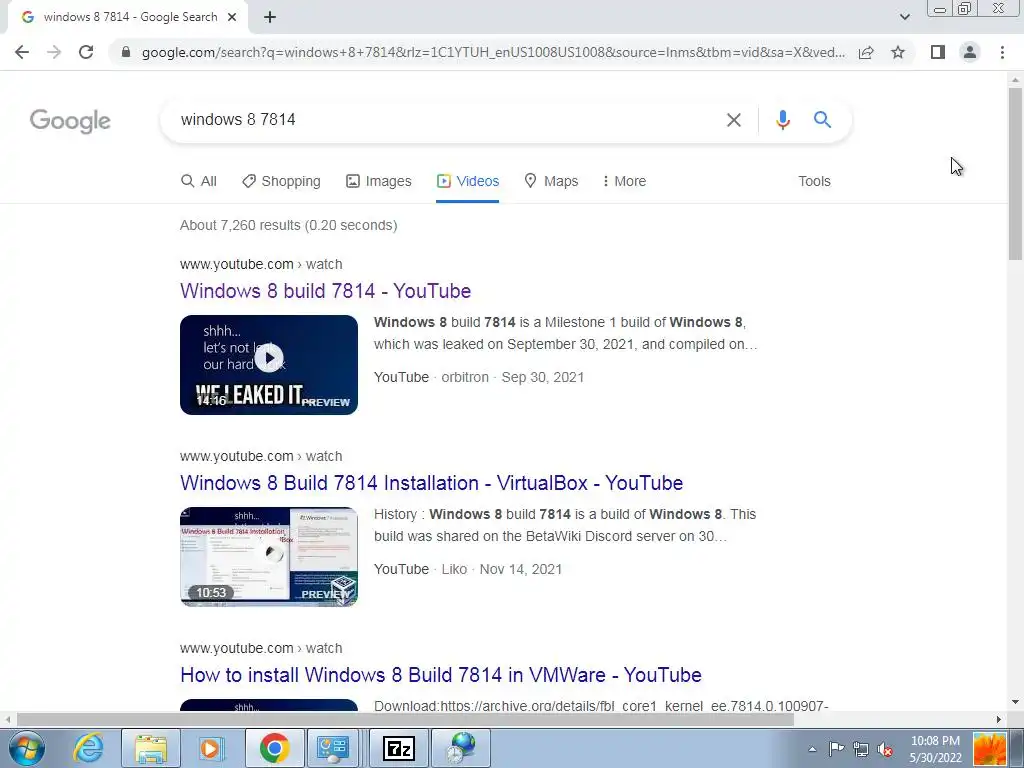Open the globe and clock taskbar program
This screenshot has height=768, width=1024.
tap(461, 748)
